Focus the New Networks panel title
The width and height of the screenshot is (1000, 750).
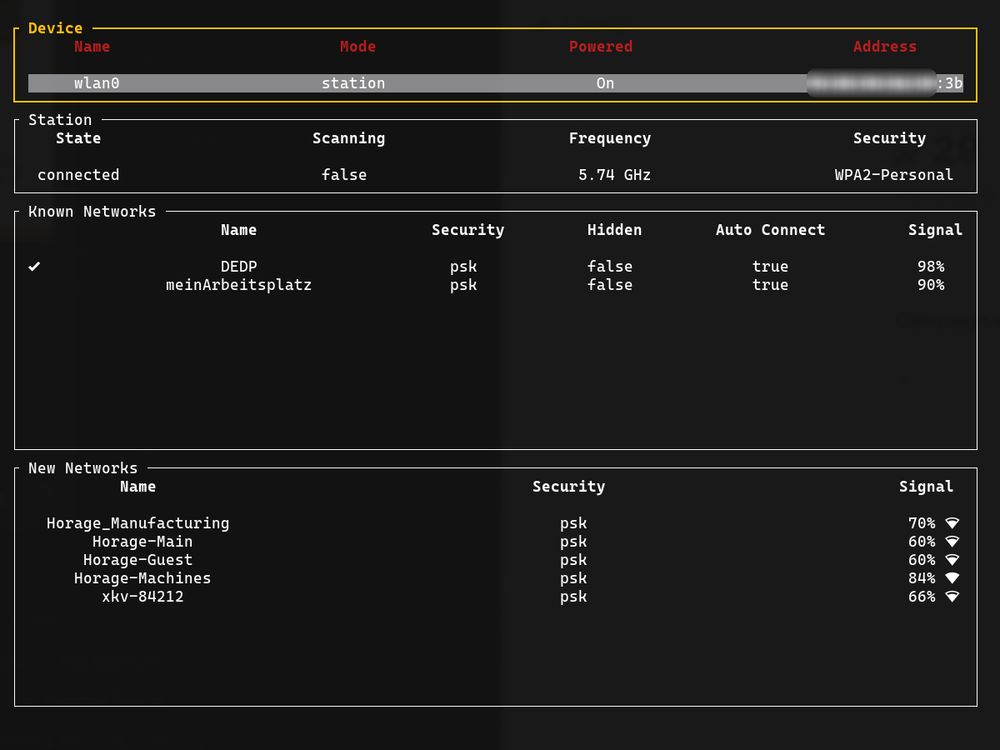pyautogui.click(x=83, y=468)
